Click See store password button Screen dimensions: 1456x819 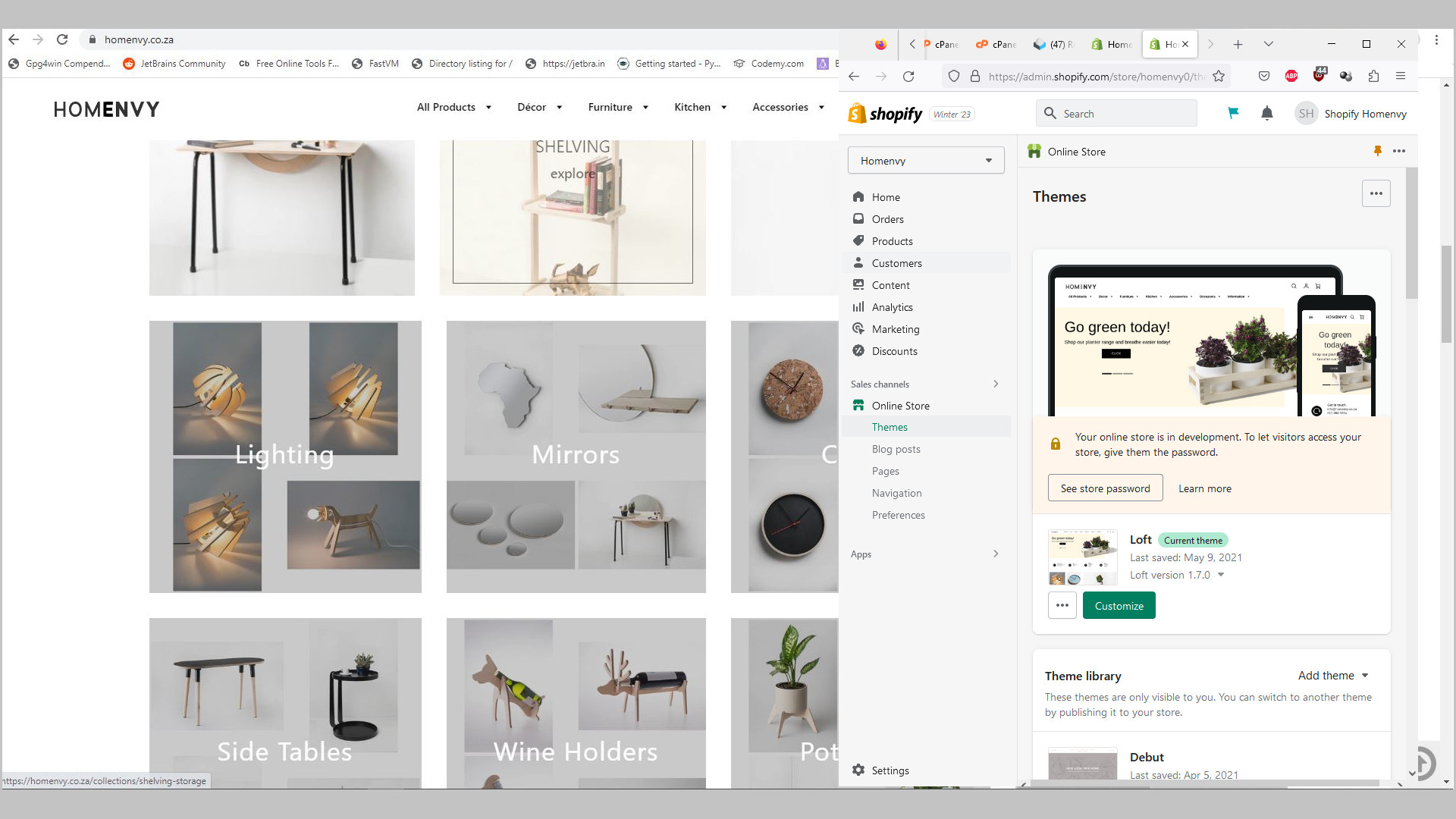[1105, 488]
